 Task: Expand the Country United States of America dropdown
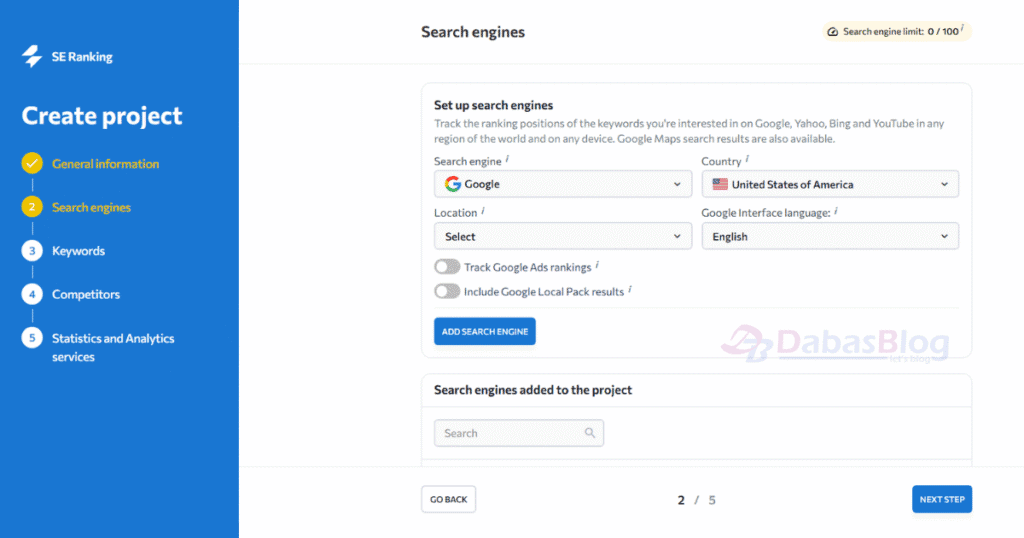tap(830, 184)
